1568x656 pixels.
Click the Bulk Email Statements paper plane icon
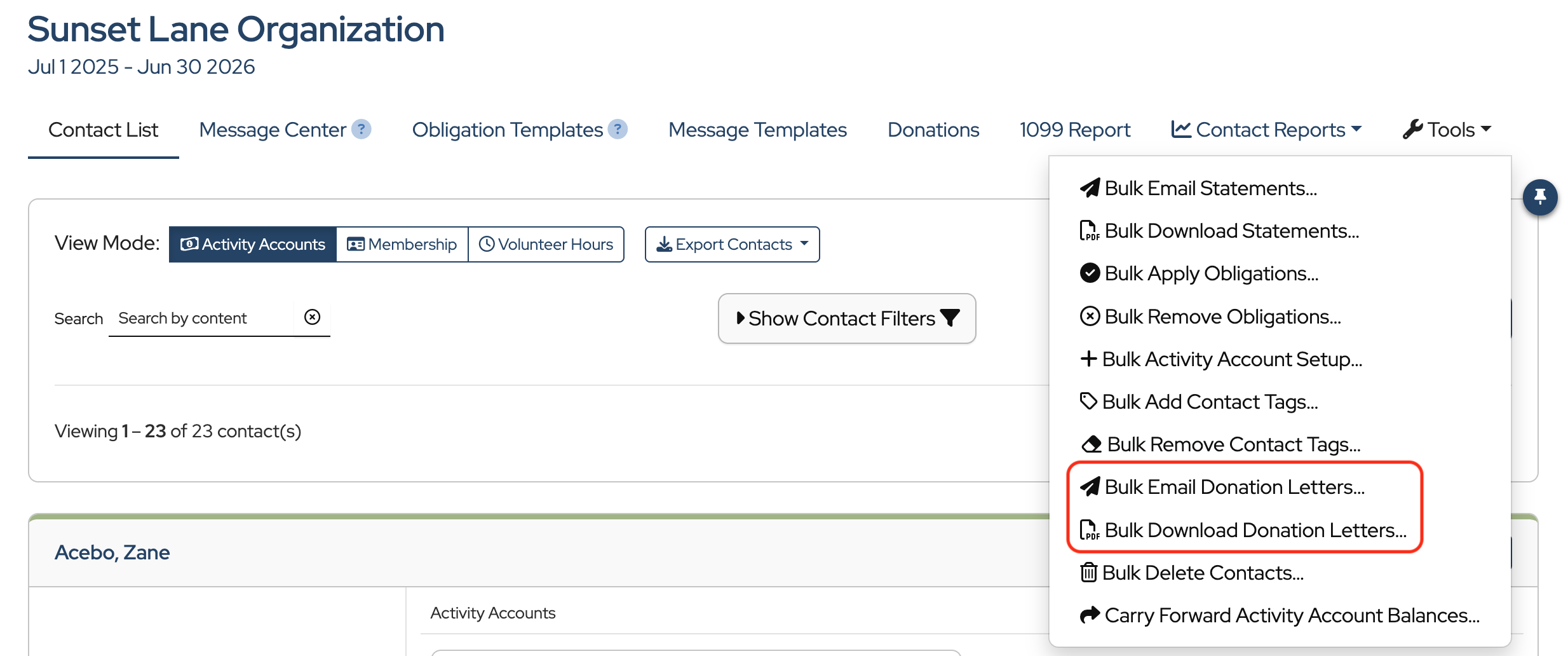click(1090, 188)
